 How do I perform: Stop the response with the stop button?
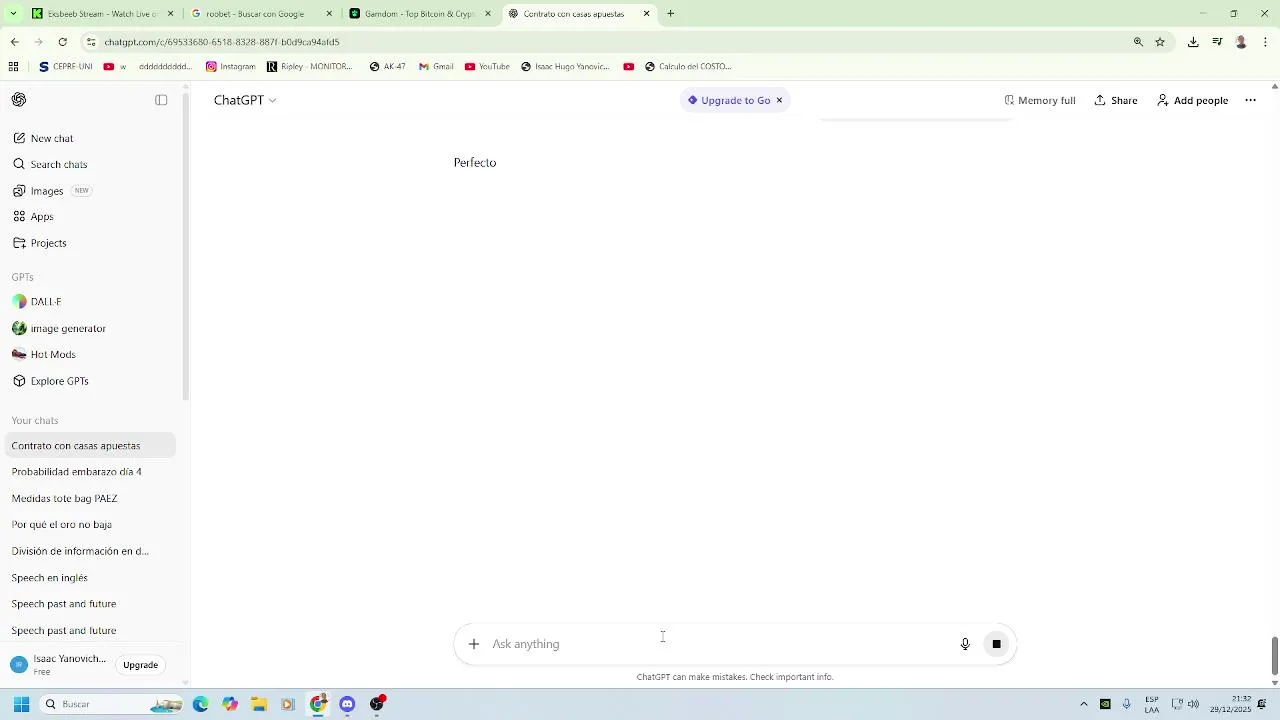996,644
